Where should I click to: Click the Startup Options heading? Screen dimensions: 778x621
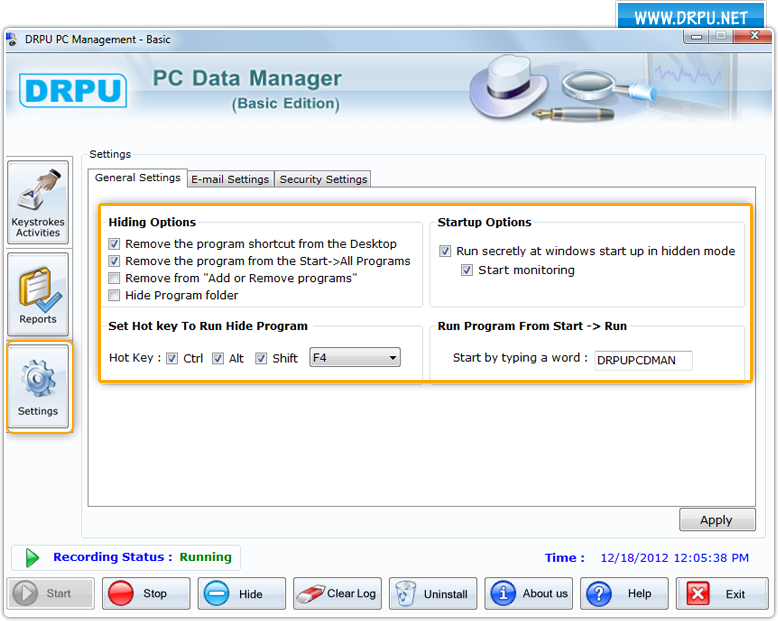coord(484,222)
